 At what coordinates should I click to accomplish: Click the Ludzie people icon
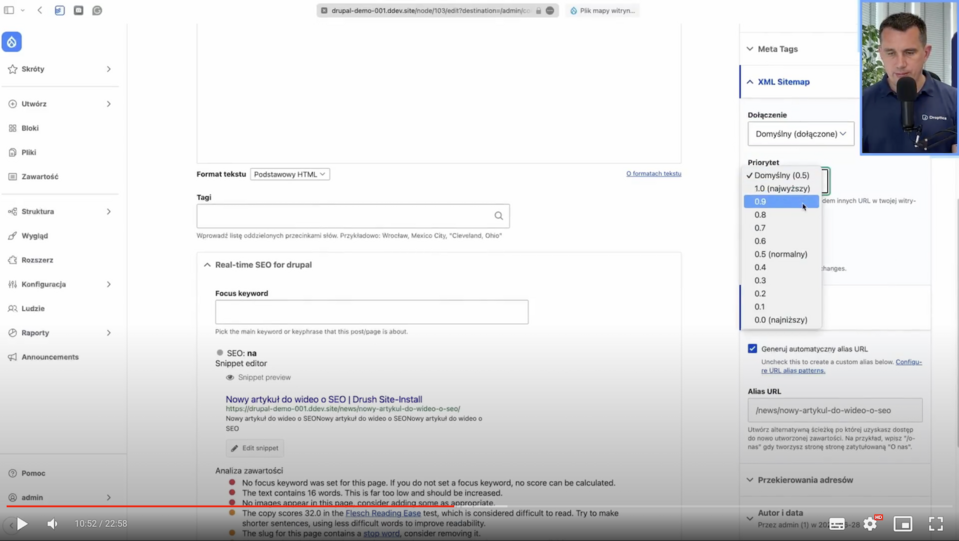coord(12,309)
